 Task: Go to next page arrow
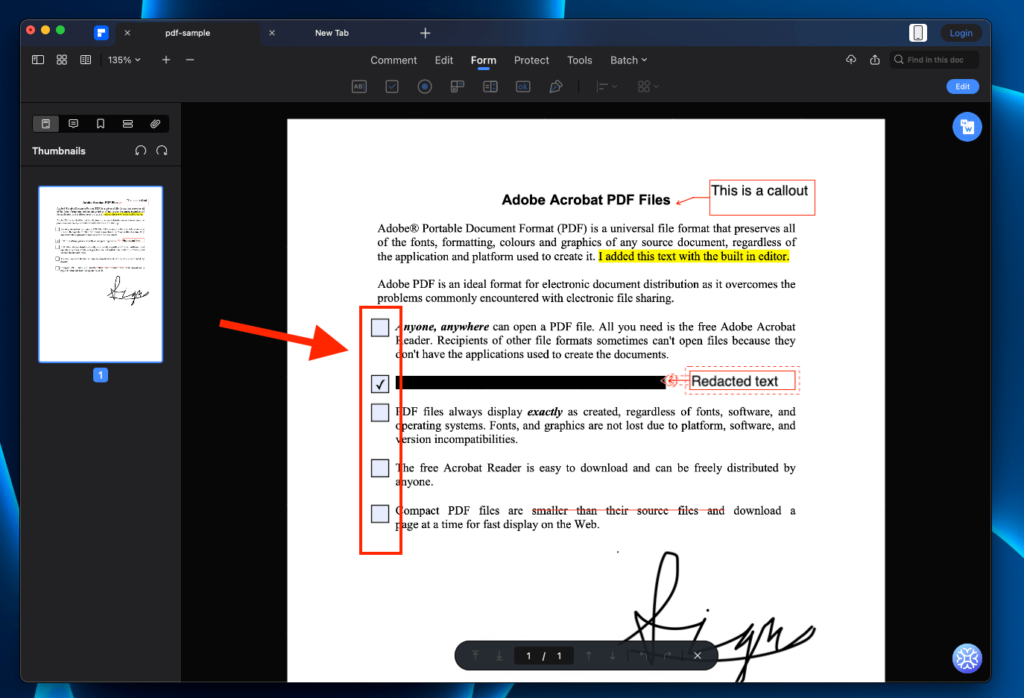613,656
